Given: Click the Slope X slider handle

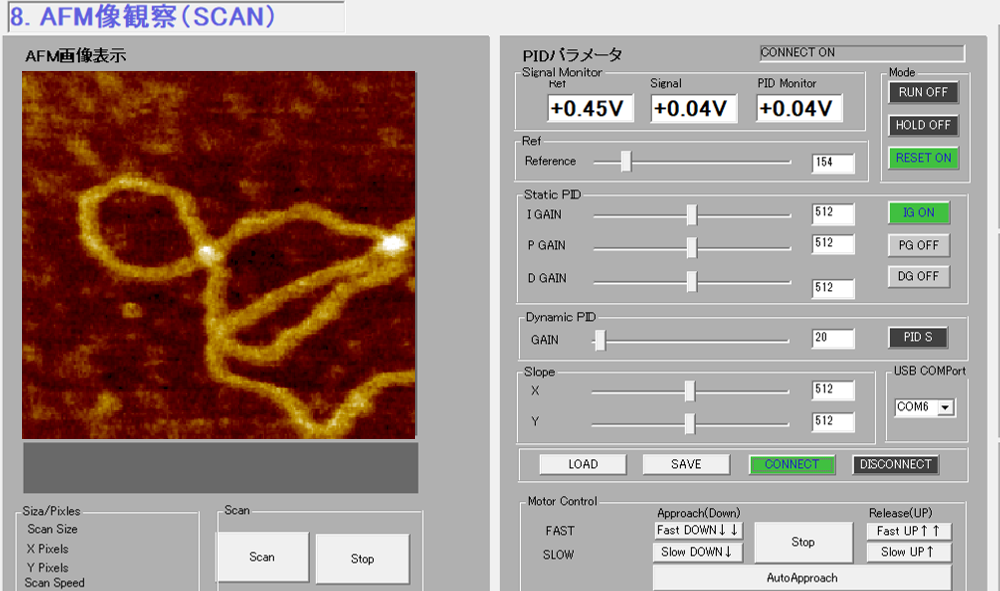Looking at the screenshot, I should point(689,391).
